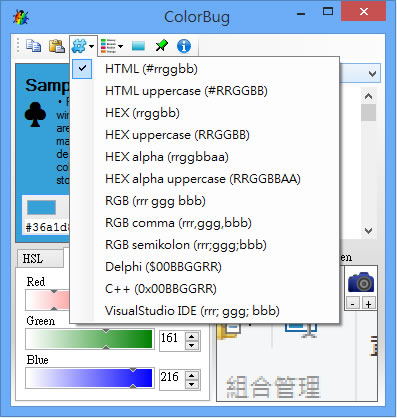The height and width of the screenshot is (418, 397).
Task: Click the Red gradient slider
Action: coord(47,300)
